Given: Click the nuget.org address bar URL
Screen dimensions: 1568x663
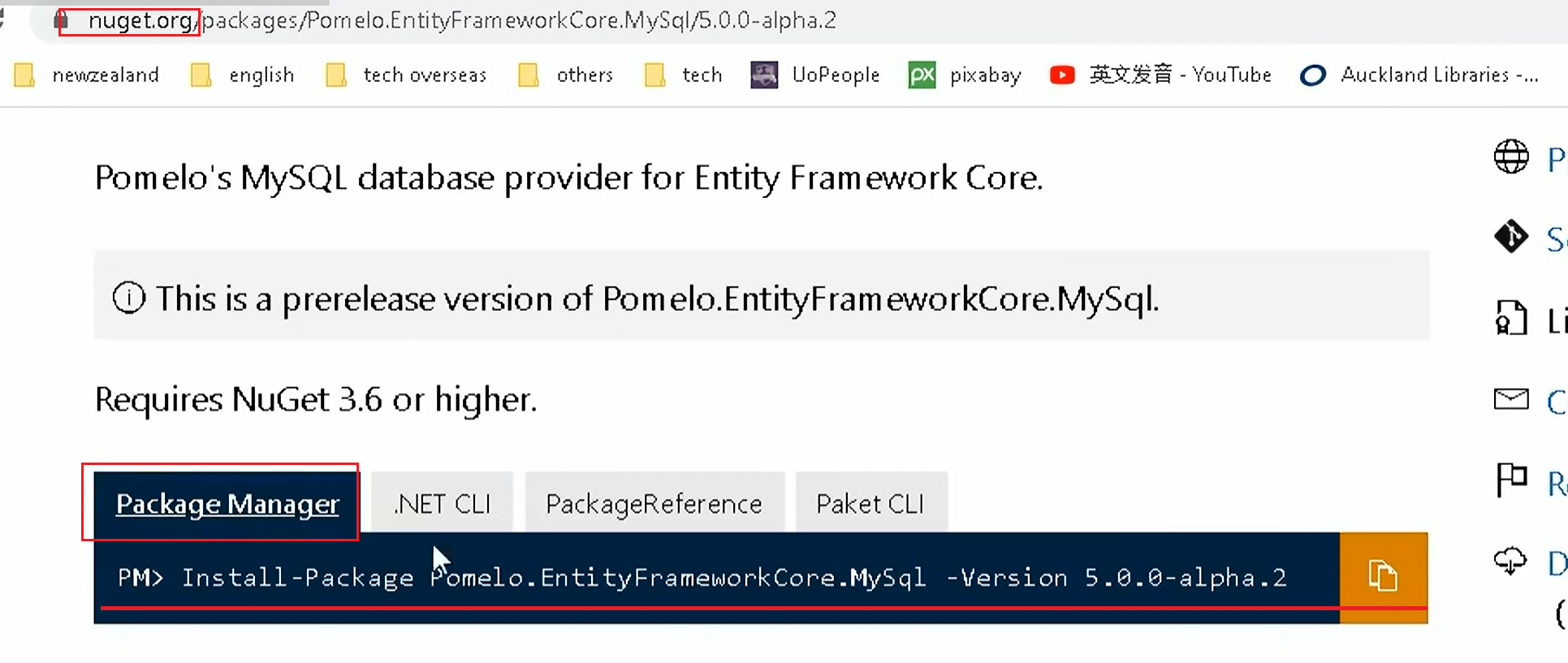Looking at the screenshot, I should 455,20.
